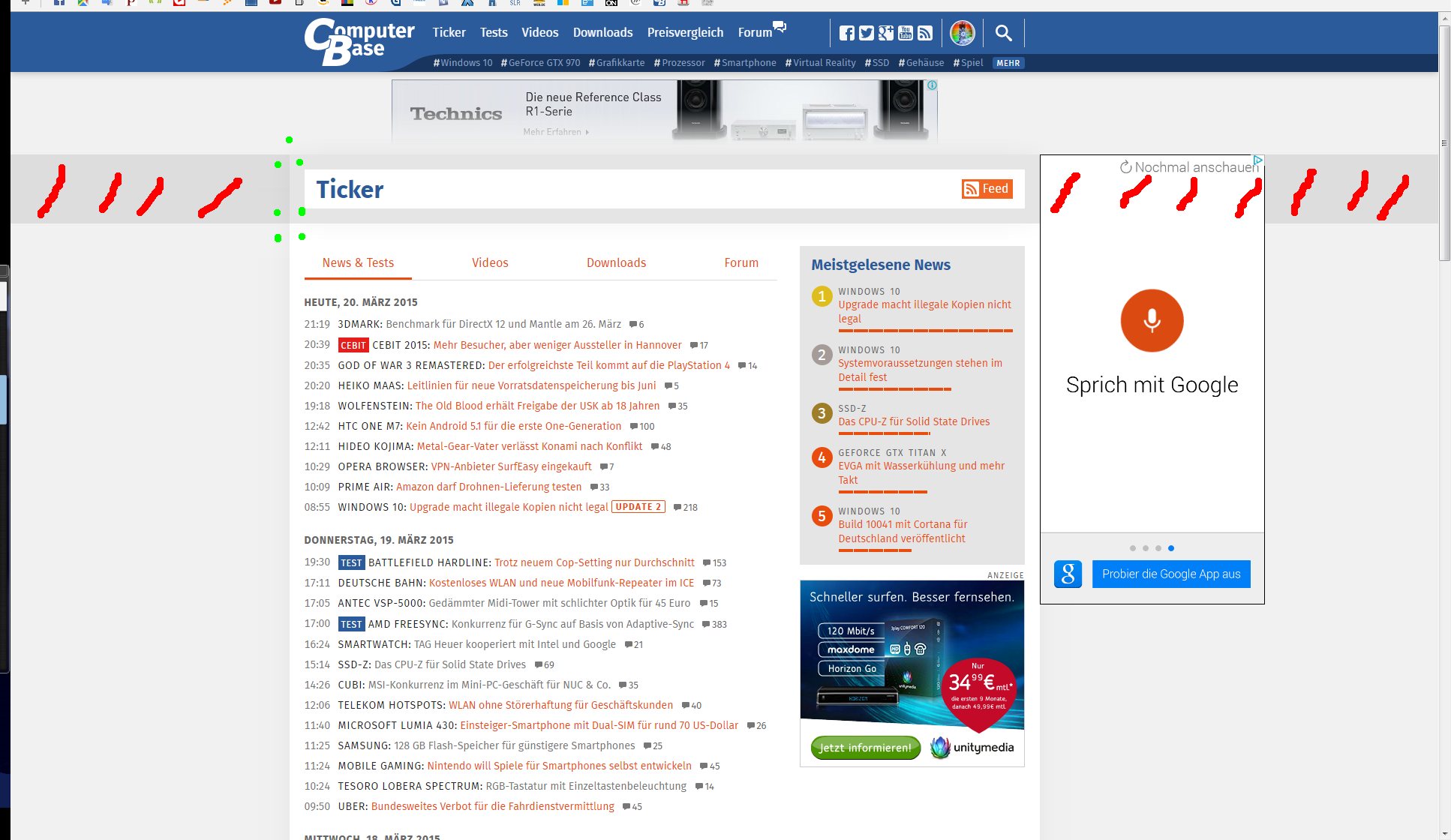Open the Preisvergleich menu item
This screenshot has height=840, width=1451.
[x=685, y=32]
